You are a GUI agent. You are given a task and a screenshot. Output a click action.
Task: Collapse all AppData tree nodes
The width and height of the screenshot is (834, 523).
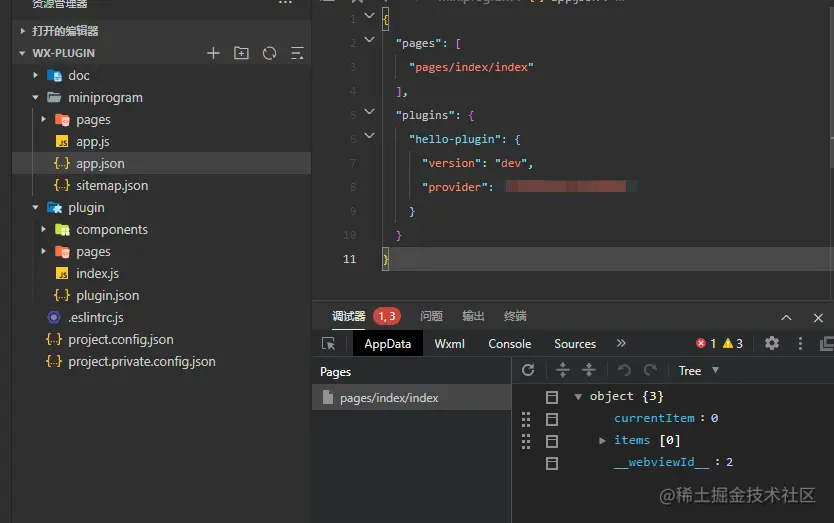(x=589, y=370)
